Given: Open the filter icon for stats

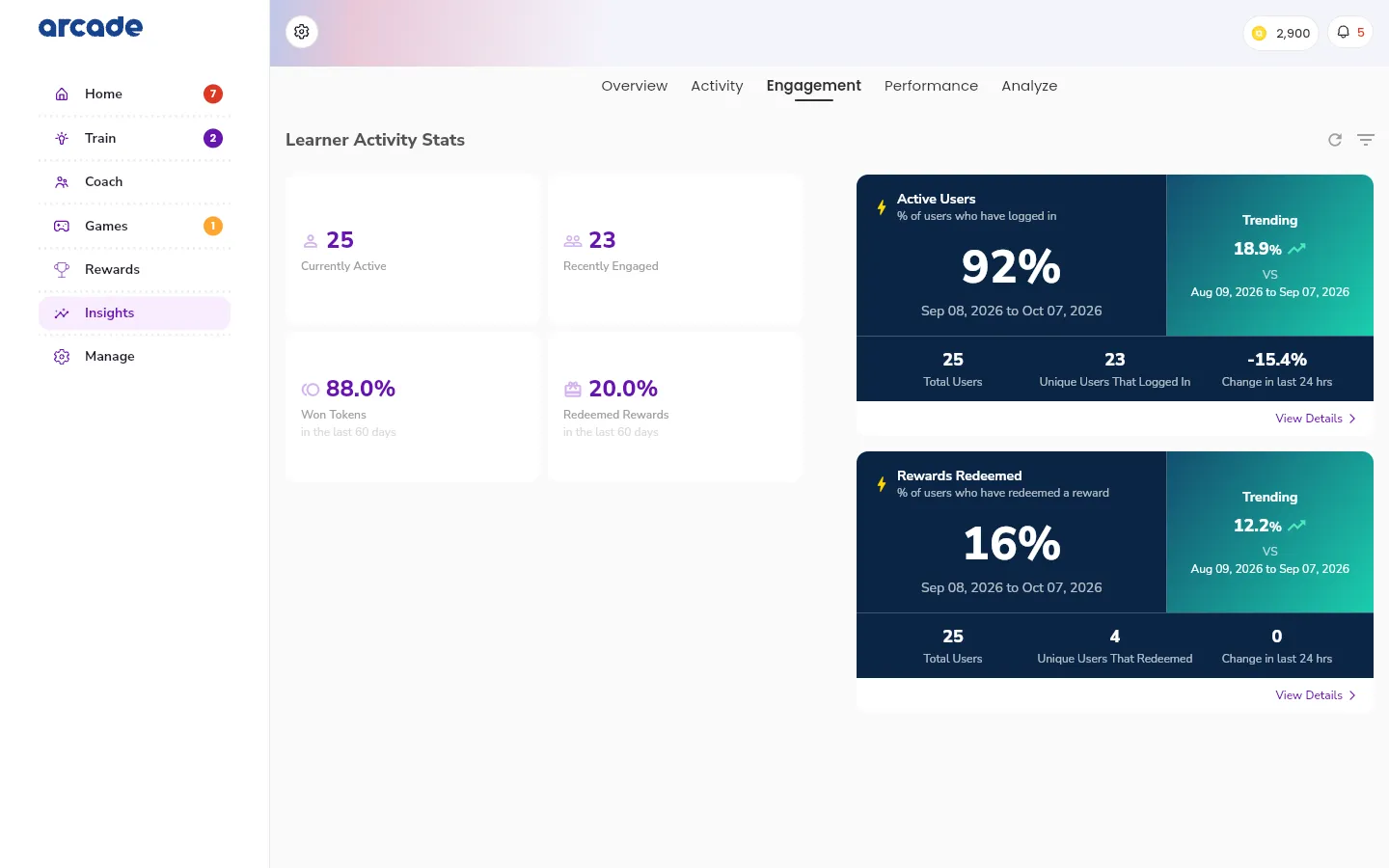Looking at the screenshot, I should coord(1366,140).
